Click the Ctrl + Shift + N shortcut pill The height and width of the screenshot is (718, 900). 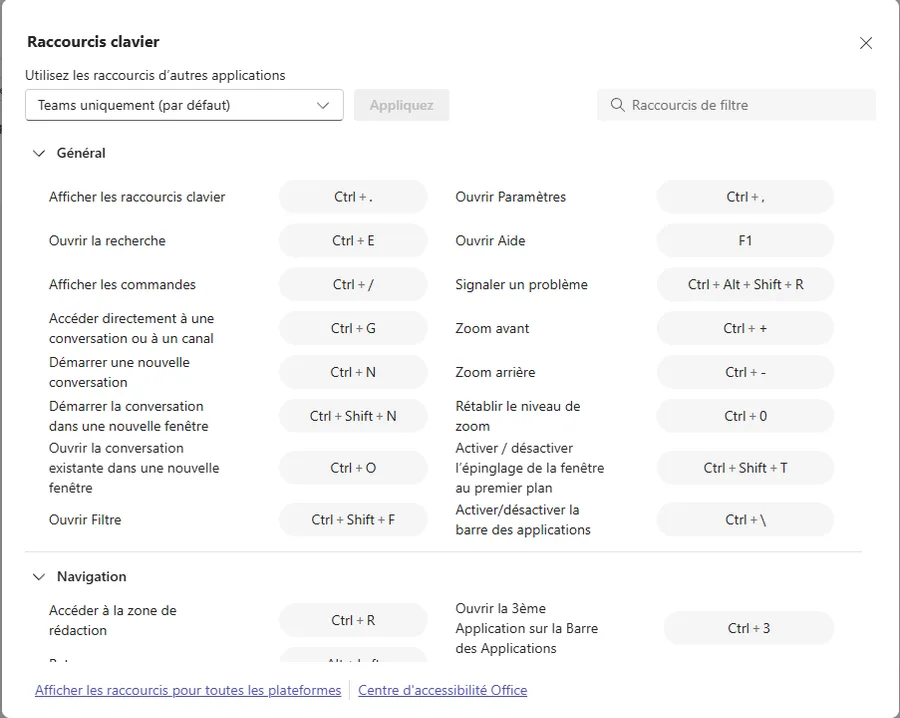coord(353,416)
